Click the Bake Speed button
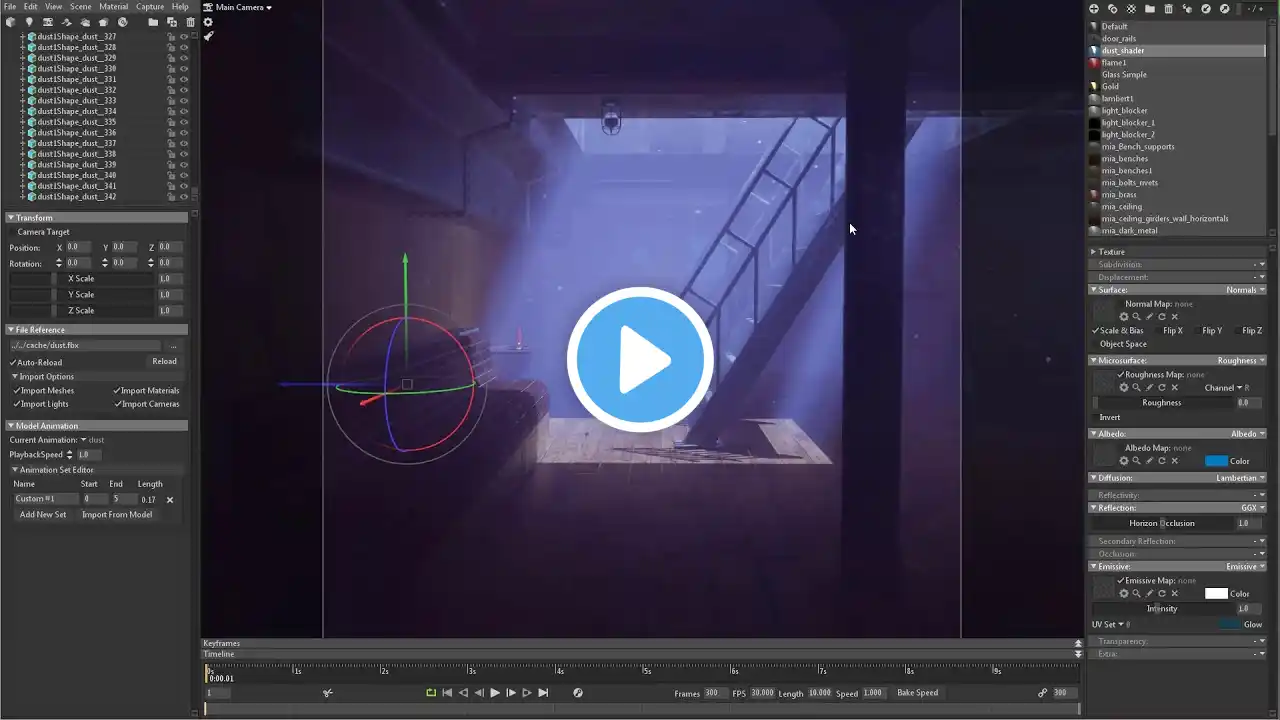Screen dimensions: 1280x720 click(918, 693)
